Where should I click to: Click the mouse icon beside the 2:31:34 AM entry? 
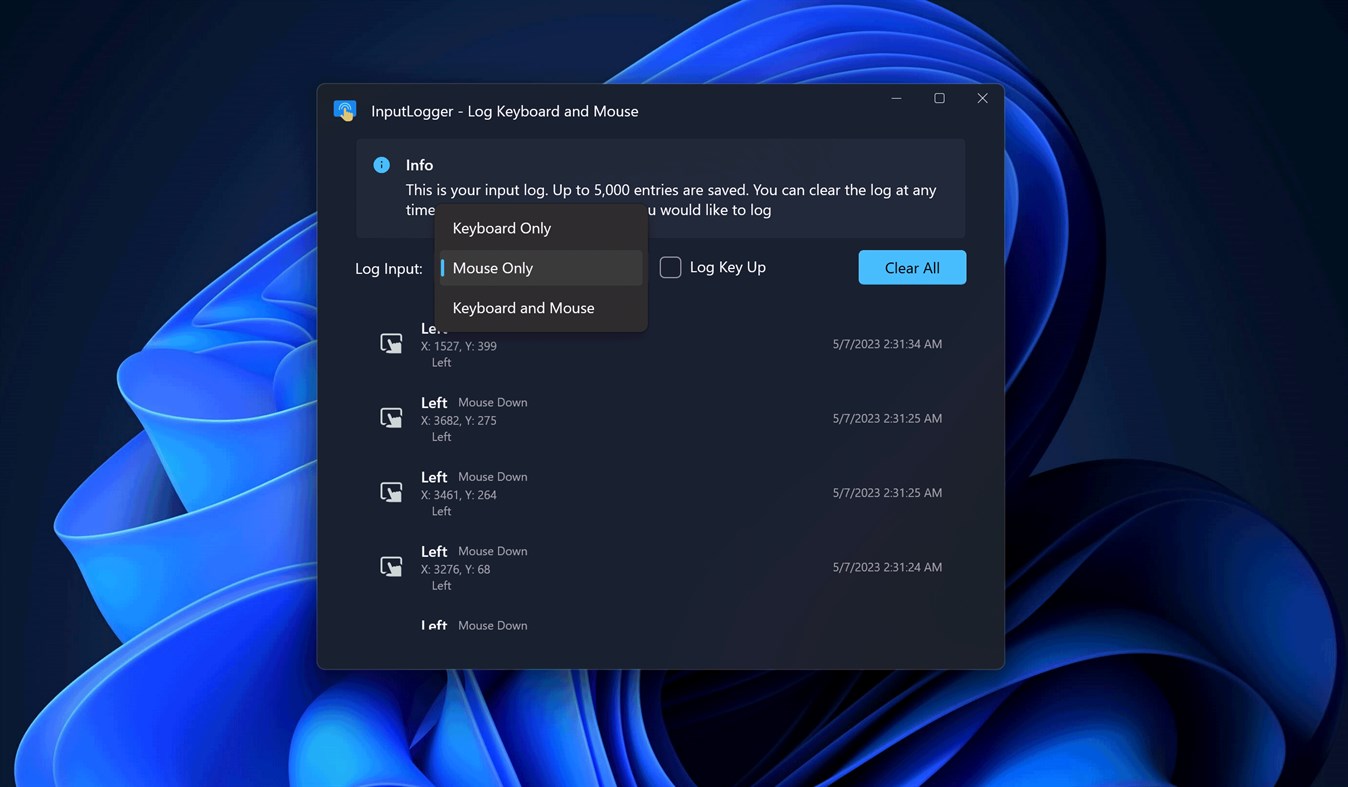pos(391,343)
